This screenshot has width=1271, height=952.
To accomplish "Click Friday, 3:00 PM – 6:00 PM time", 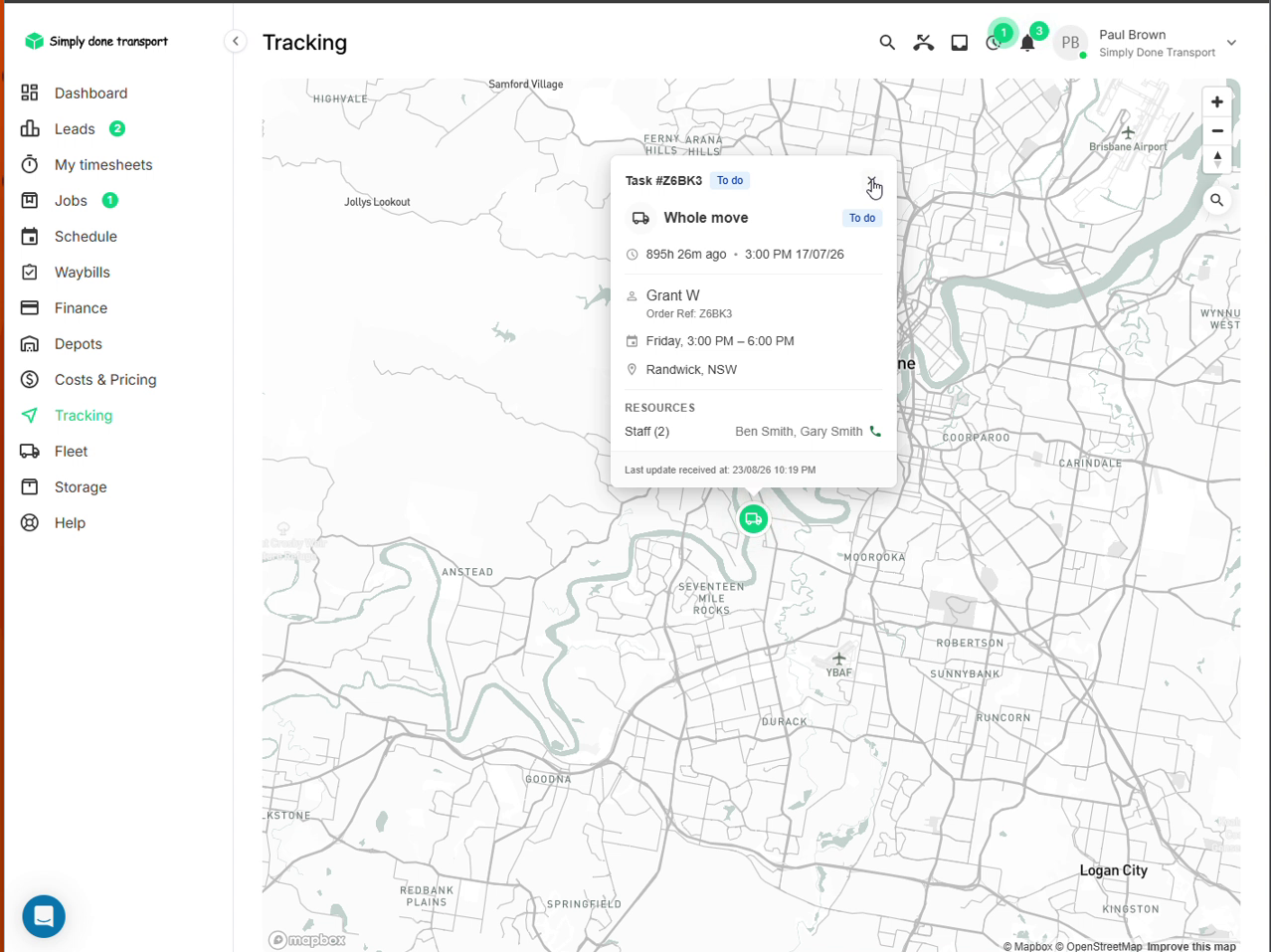I will point(720,341).
